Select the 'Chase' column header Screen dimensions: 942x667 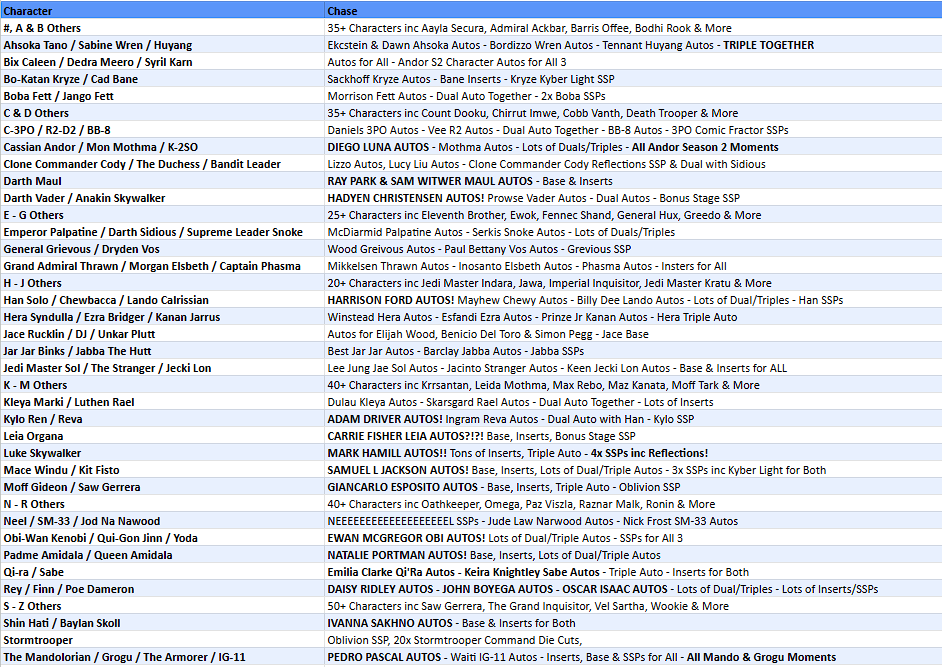point(633,11)
